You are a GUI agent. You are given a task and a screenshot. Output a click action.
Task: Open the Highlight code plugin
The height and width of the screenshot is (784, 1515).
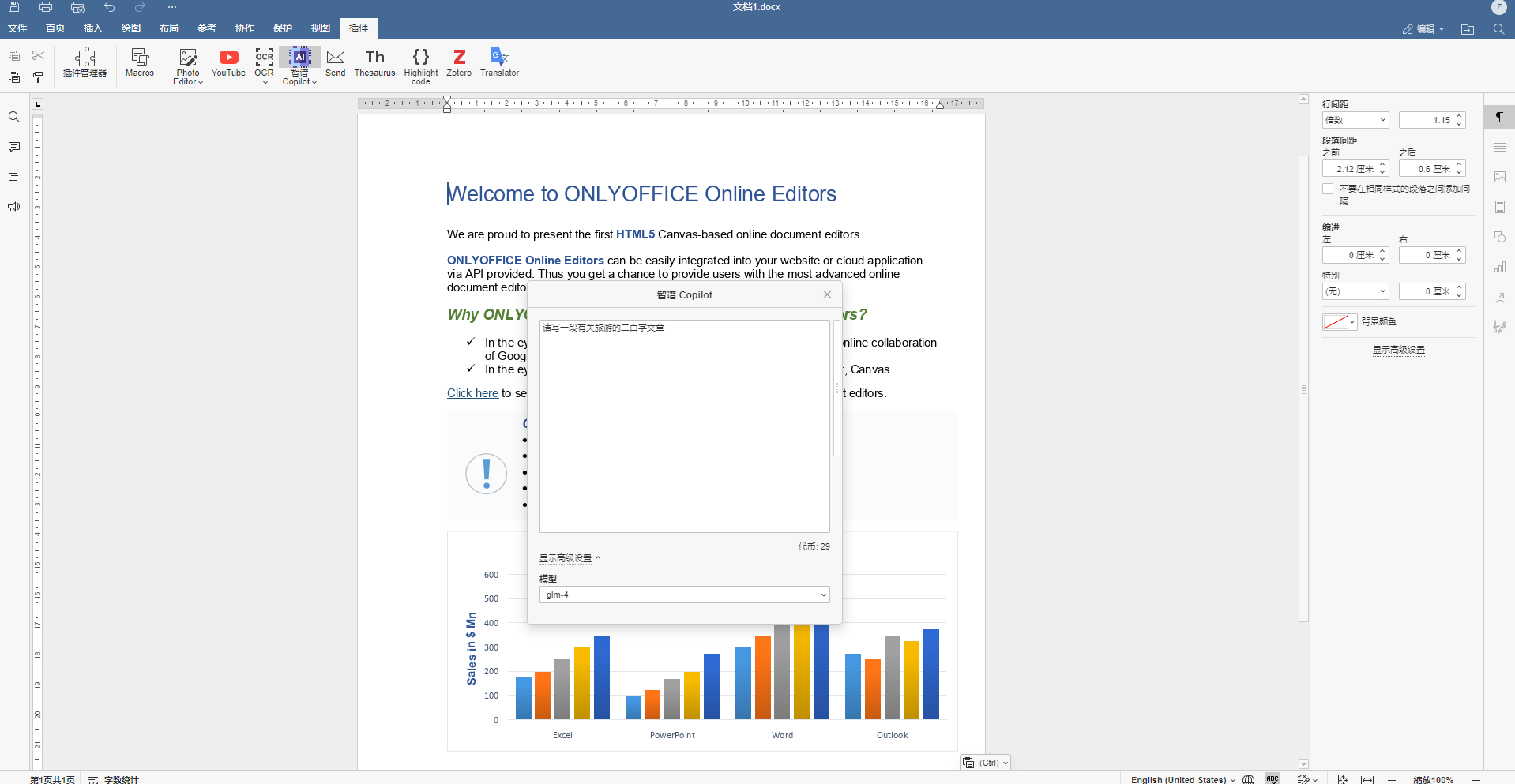point(421,66)
